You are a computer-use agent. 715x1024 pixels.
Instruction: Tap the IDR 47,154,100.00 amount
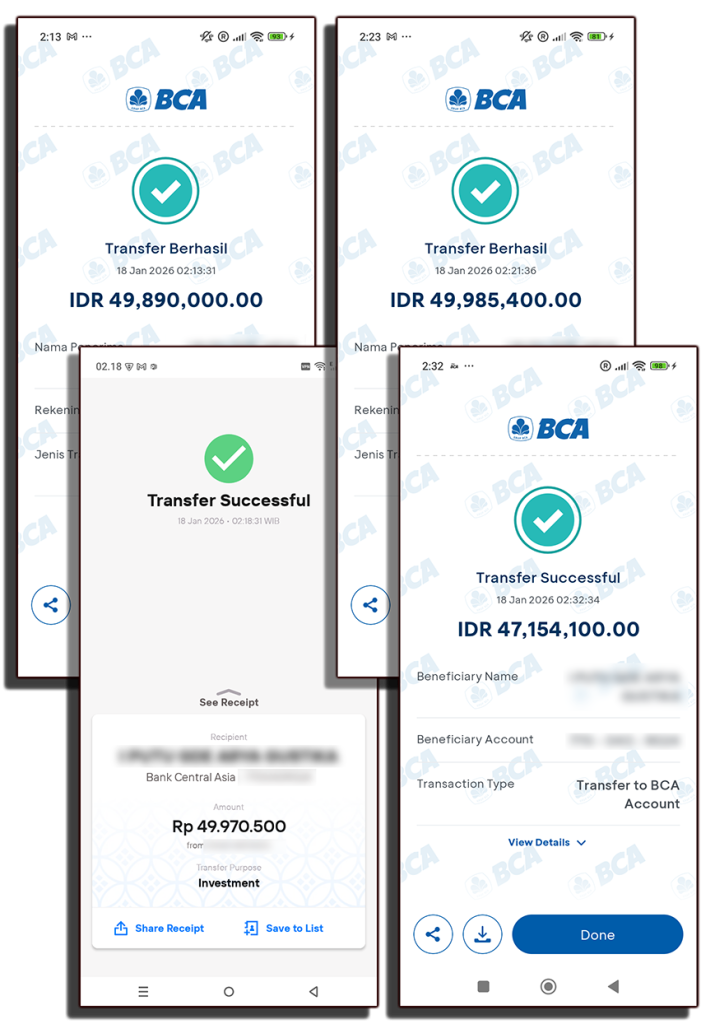[x=548, y=629]
